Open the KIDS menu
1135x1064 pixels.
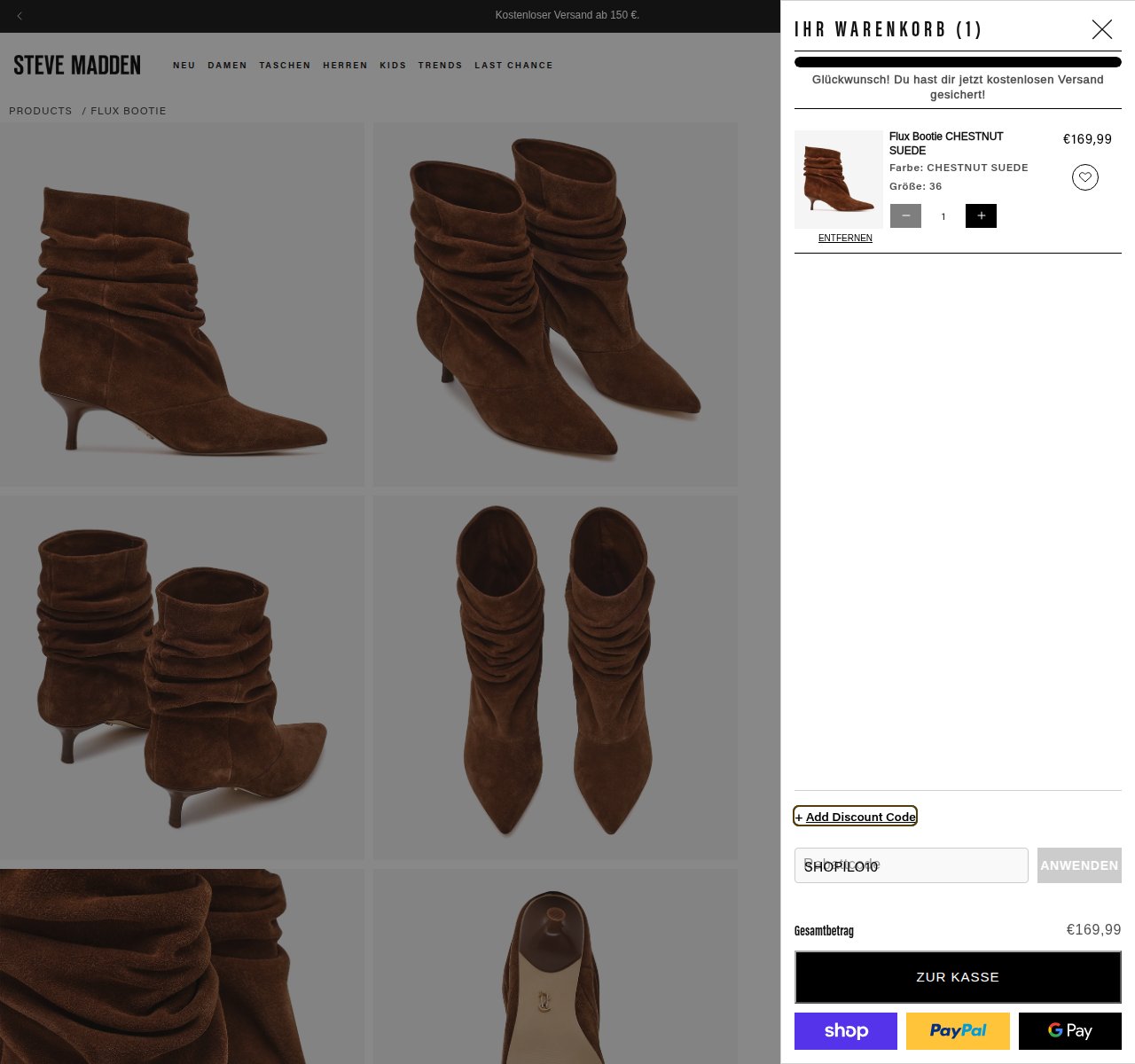393,66
